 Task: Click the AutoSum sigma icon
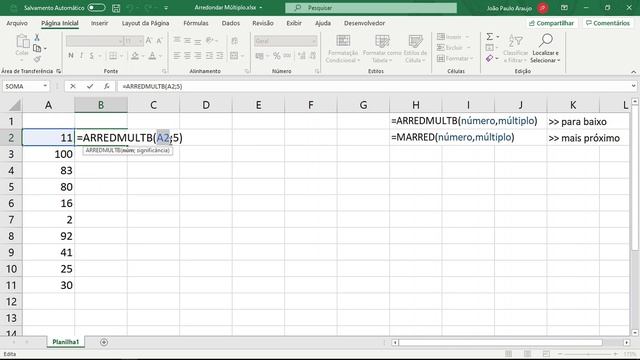[489, 37]
